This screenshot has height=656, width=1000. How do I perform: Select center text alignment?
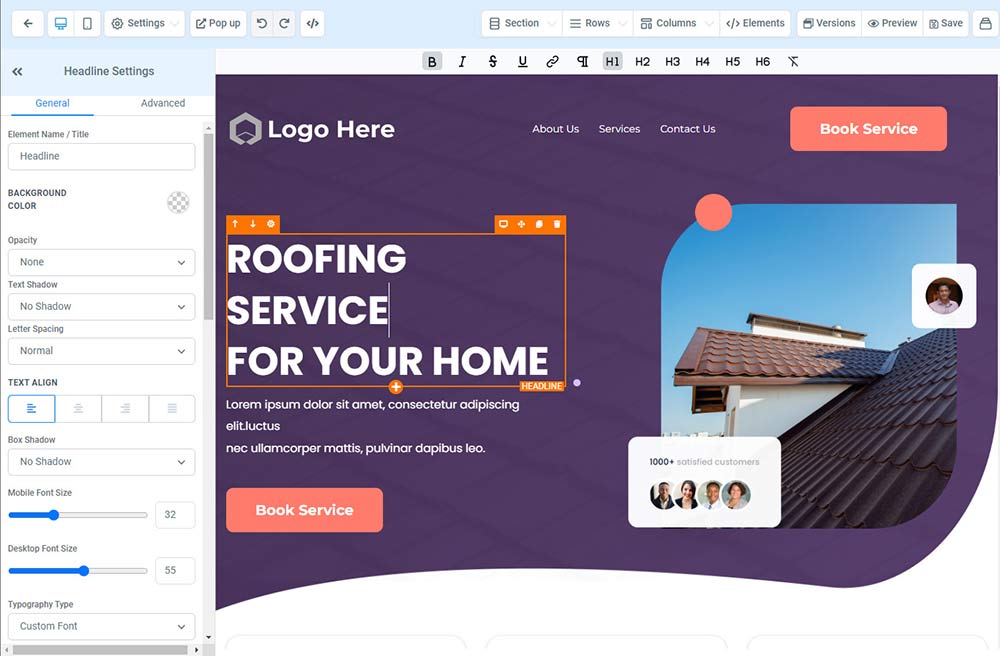click(x=78, y=409)
